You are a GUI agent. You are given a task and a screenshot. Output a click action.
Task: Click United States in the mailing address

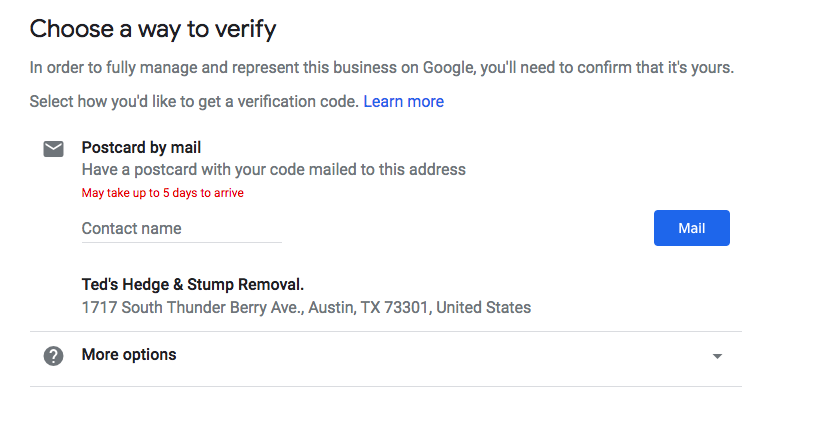click(x=484, y=308)
